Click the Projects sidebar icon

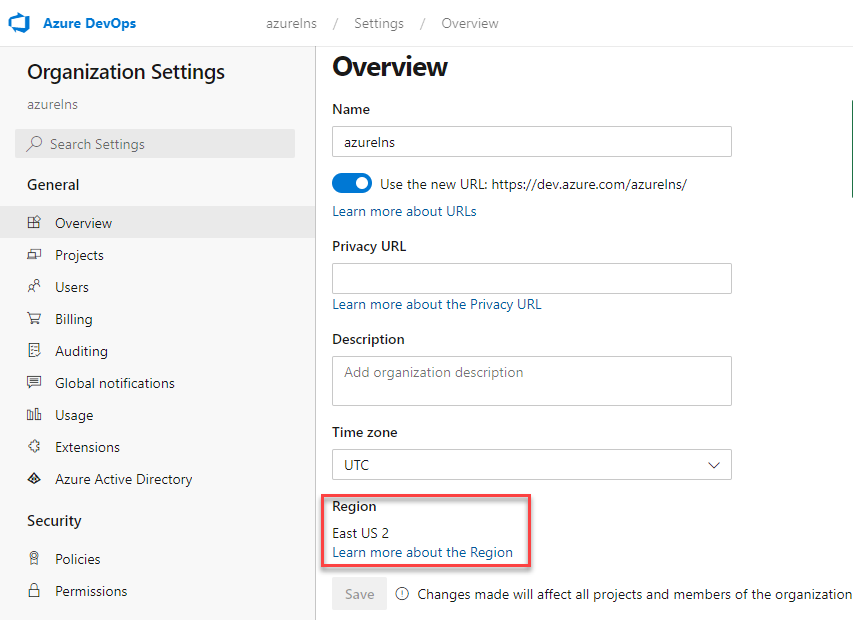pos(34,255)
